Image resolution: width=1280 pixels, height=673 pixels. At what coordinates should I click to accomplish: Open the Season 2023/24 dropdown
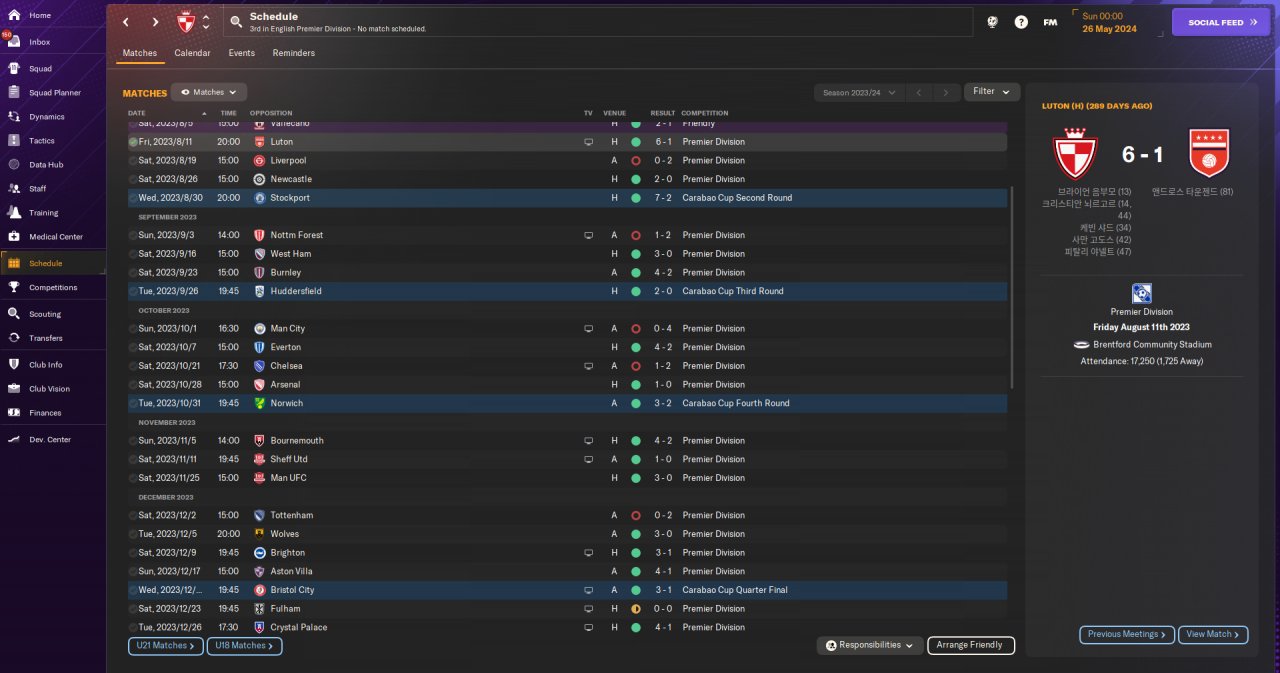859,92
